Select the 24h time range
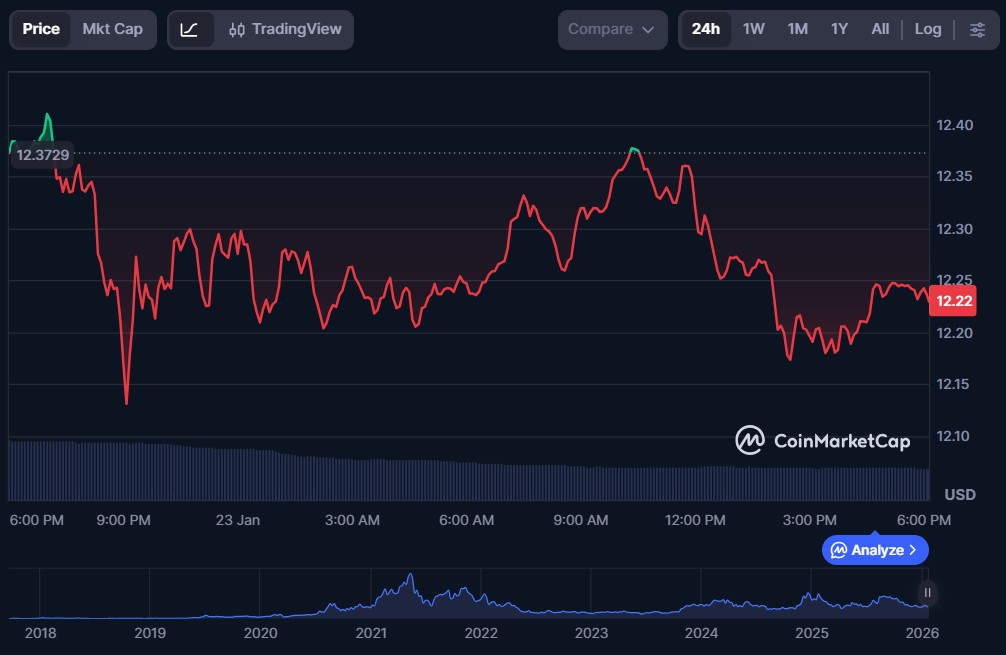 (705, 29)
